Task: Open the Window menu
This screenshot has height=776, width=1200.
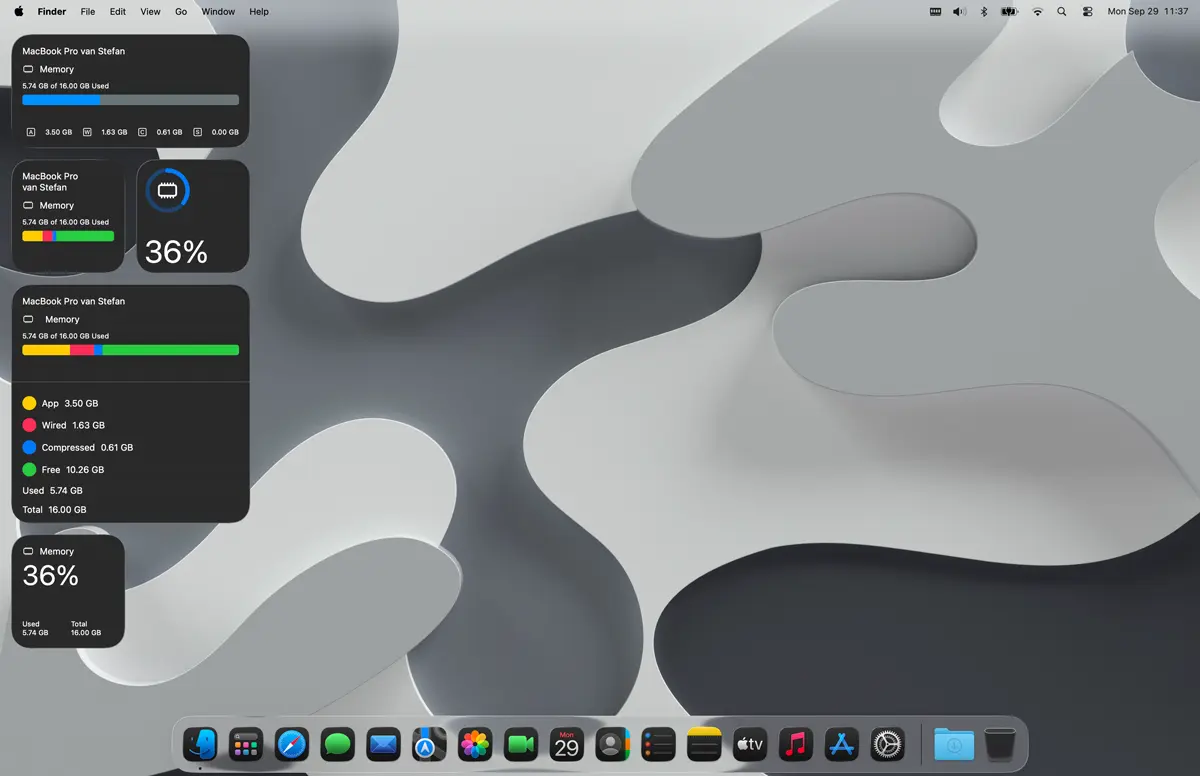Action: [x=218, y=12]
